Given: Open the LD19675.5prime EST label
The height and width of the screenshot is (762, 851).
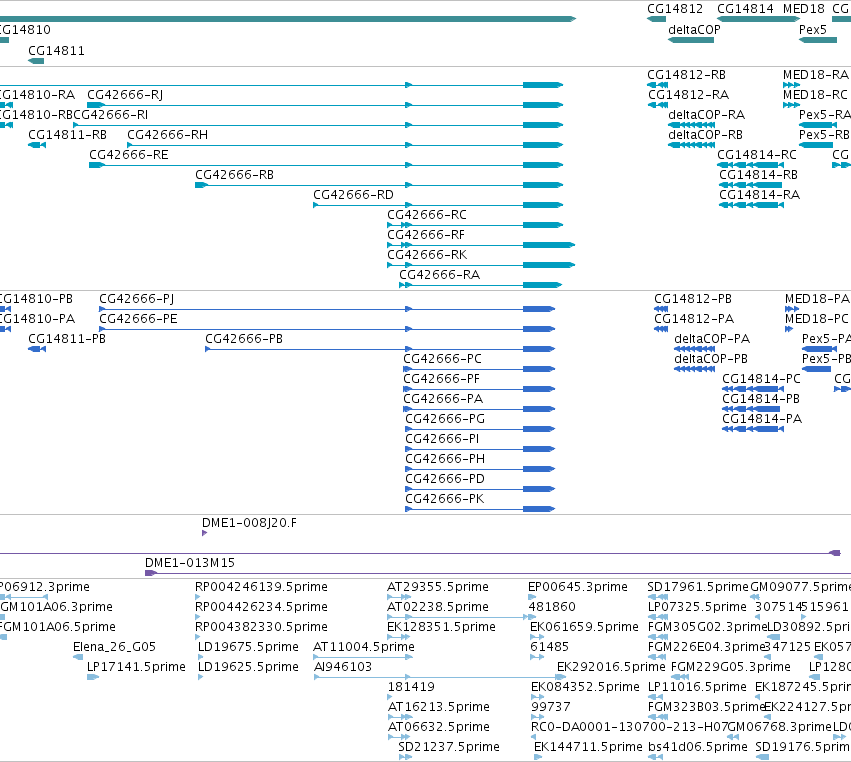Looking at the screenshot, I should (x=248, y=647).
